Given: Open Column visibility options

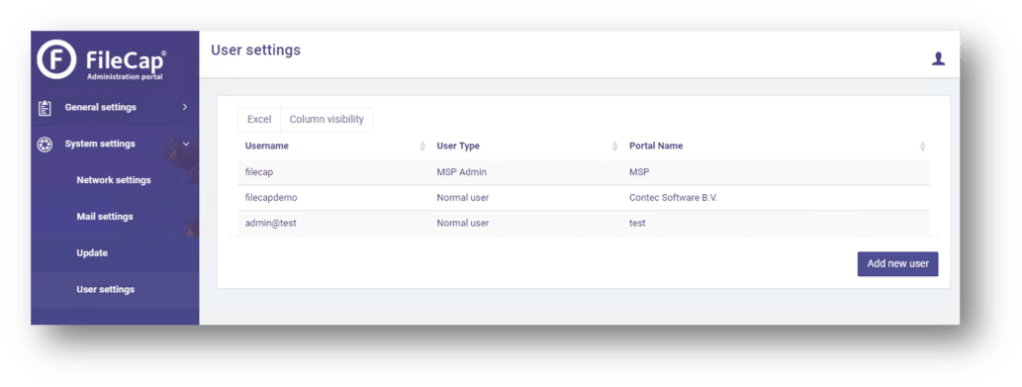Looking at the screenshot, I should (327, 120).
